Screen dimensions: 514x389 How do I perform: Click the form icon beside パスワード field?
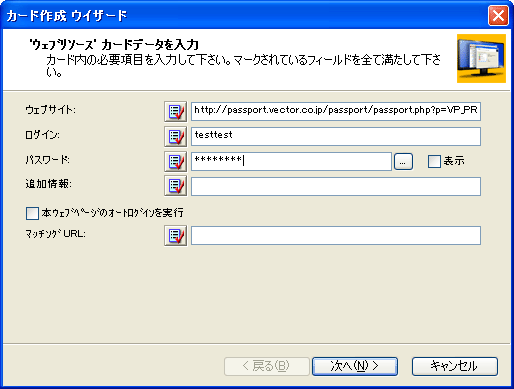click(176, 161)
